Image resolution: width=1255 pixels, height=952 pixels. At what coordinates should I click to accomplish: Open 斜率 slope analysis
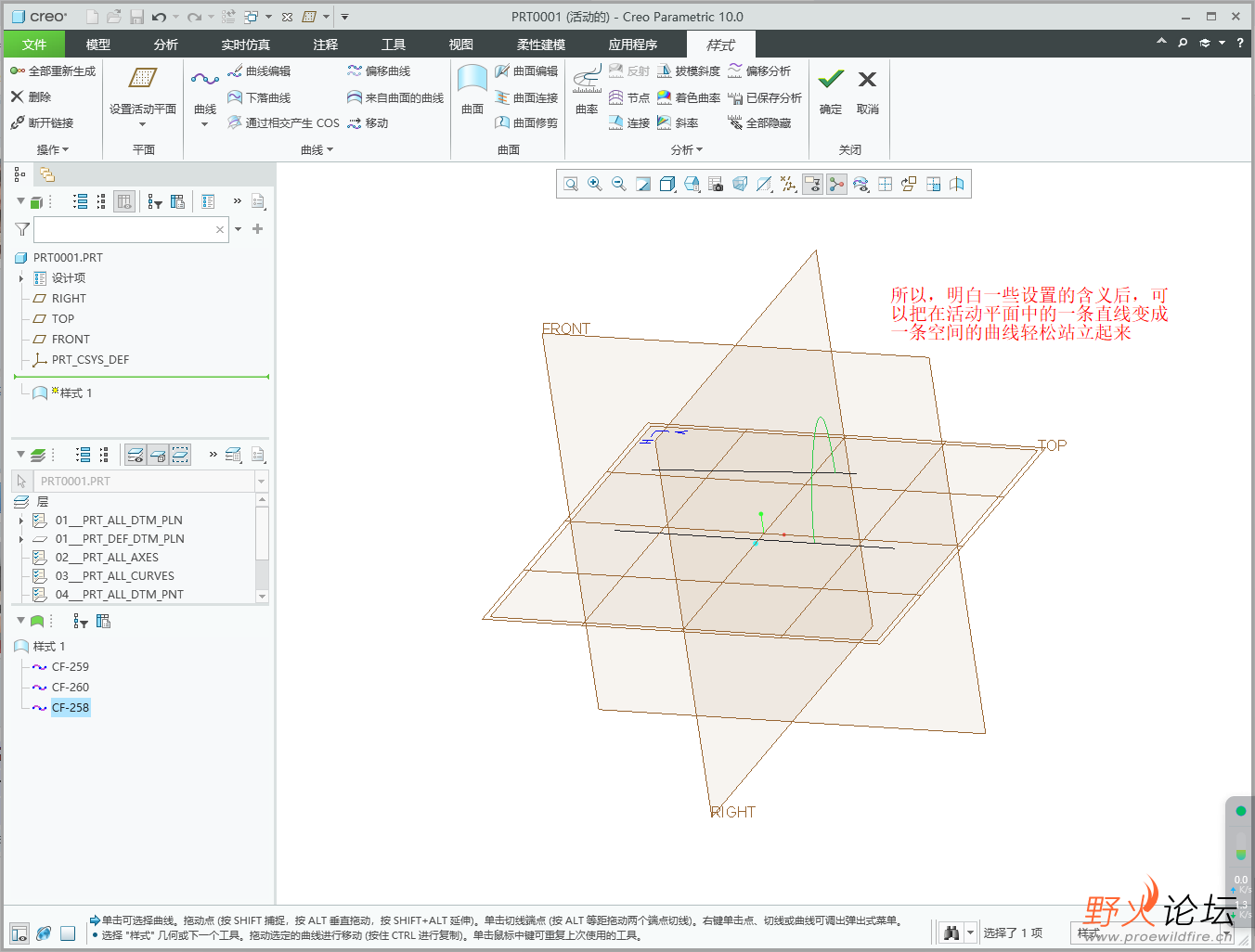click(678, 122)
